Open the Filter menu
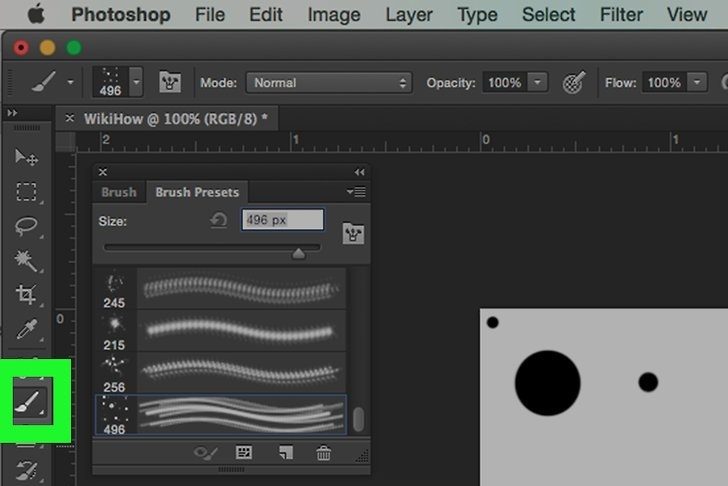This screenshot has width=728, height=486. tap(621, 15)
